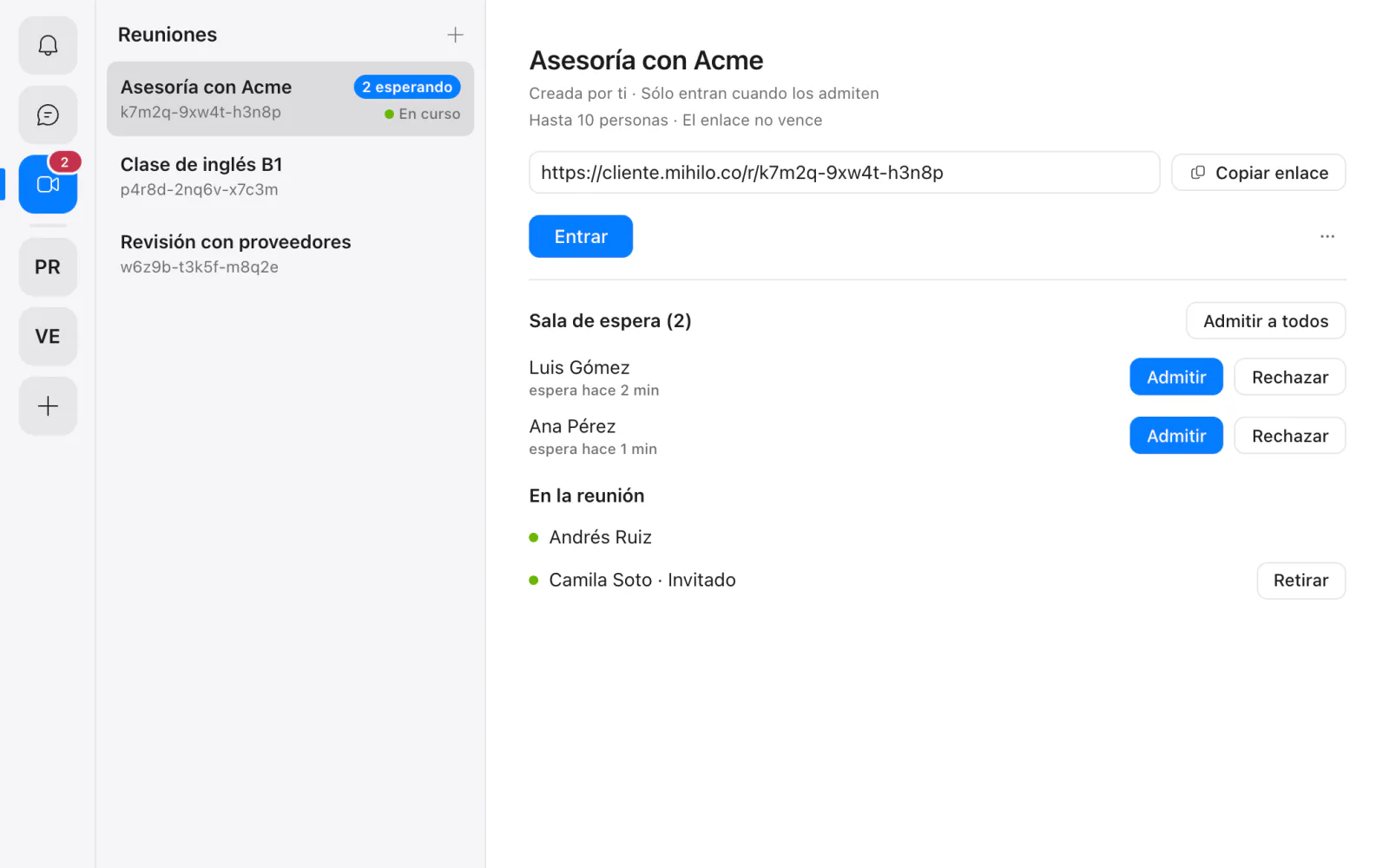The height and width of the screenshot is (868, 1389).
Task: Click En la reunión heading
Action: pyautogui.click(x=587, y=496)
